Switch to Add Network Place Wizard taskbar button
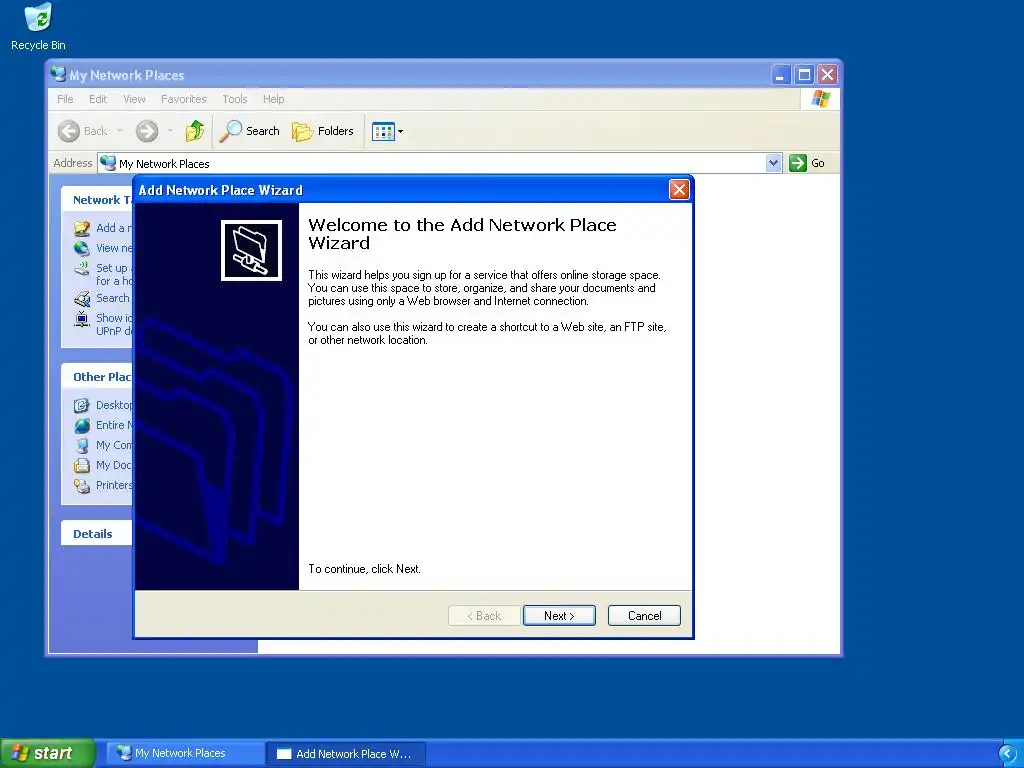This screenshot has width=1024, height=768. click(x=346, y=754)
